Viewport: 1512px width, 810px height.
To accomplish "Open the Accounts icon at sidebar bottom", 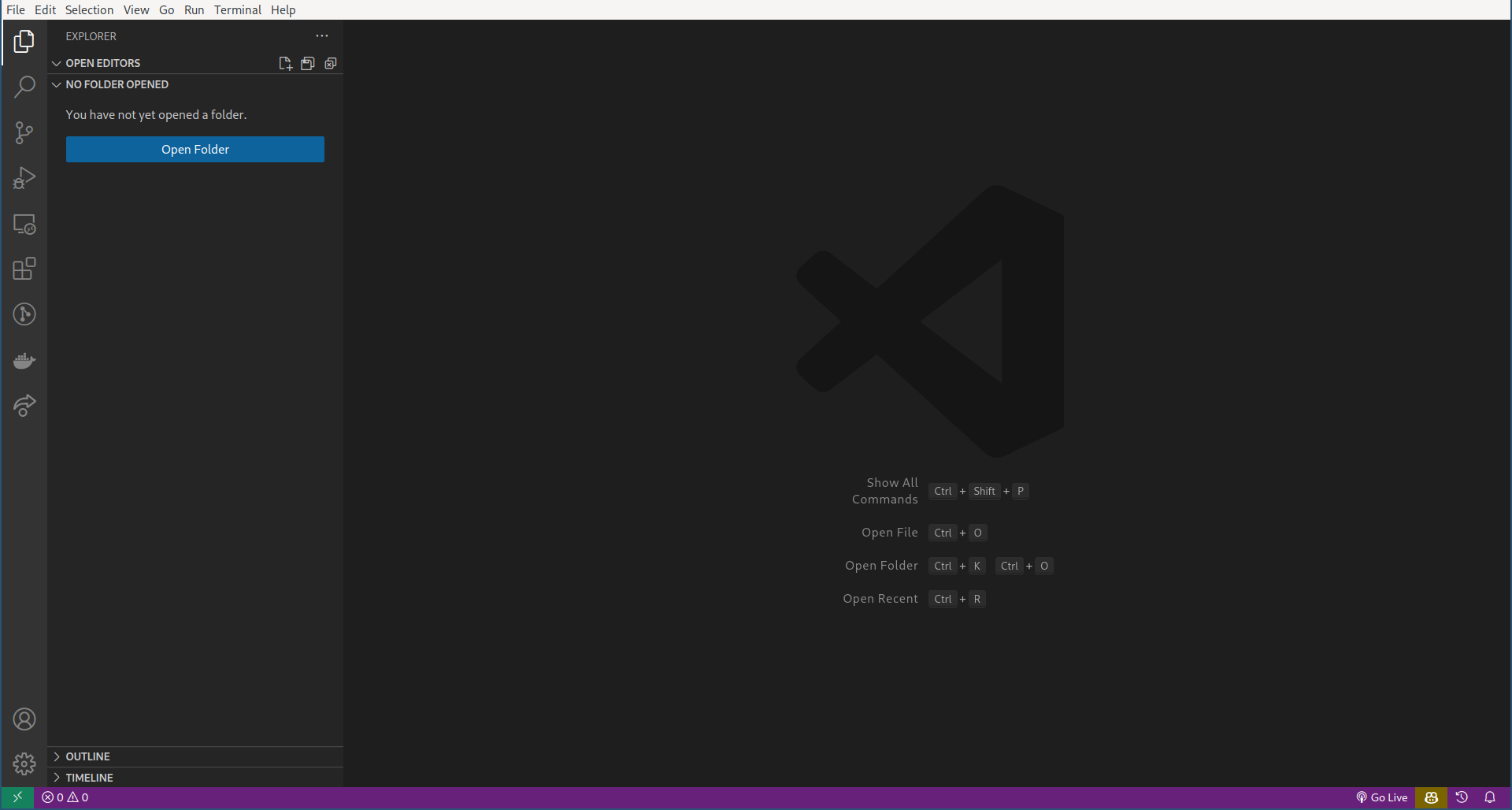I will click(x=24, y=719).
